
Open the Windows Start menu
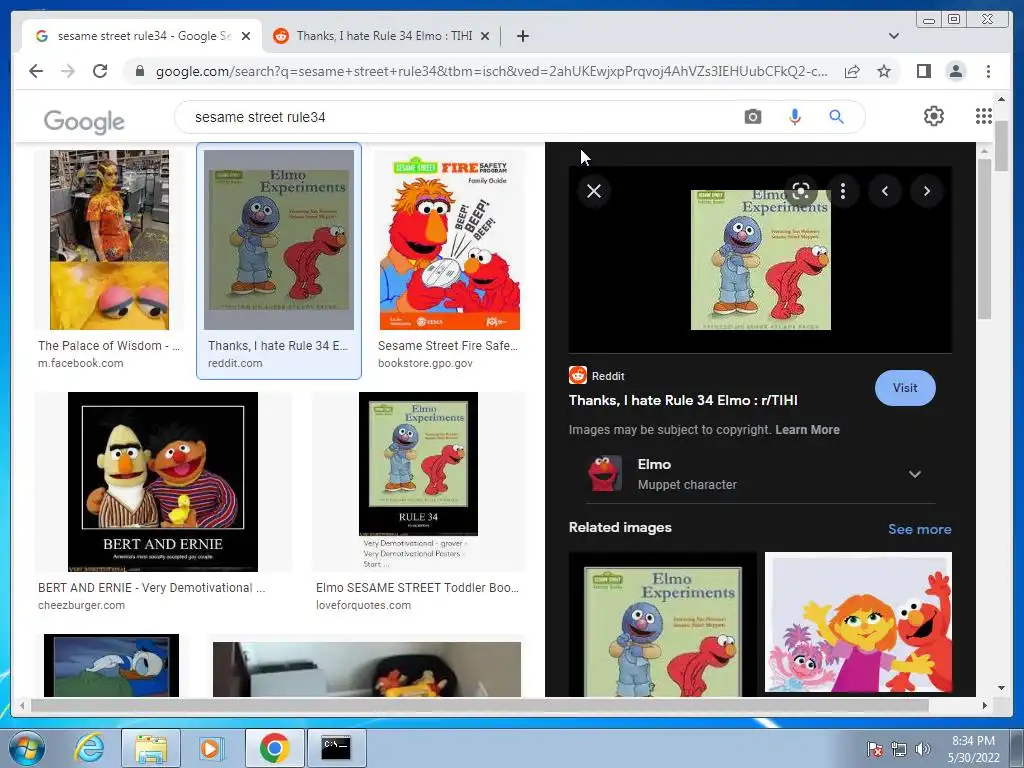pyautogui.click(x=26, y=748)
